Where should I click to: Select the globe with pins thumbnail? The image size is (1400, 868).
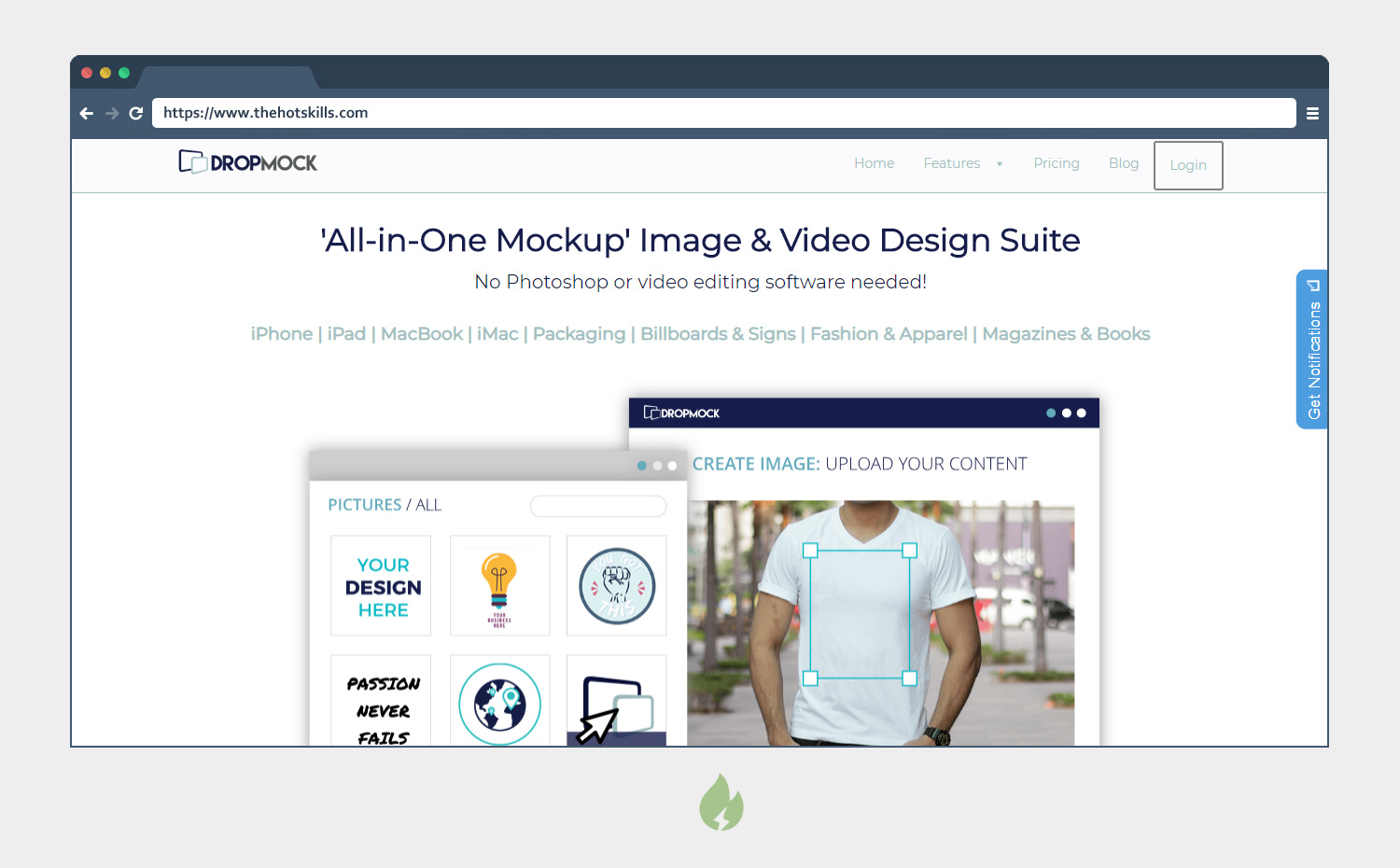(x=500, y=701)
